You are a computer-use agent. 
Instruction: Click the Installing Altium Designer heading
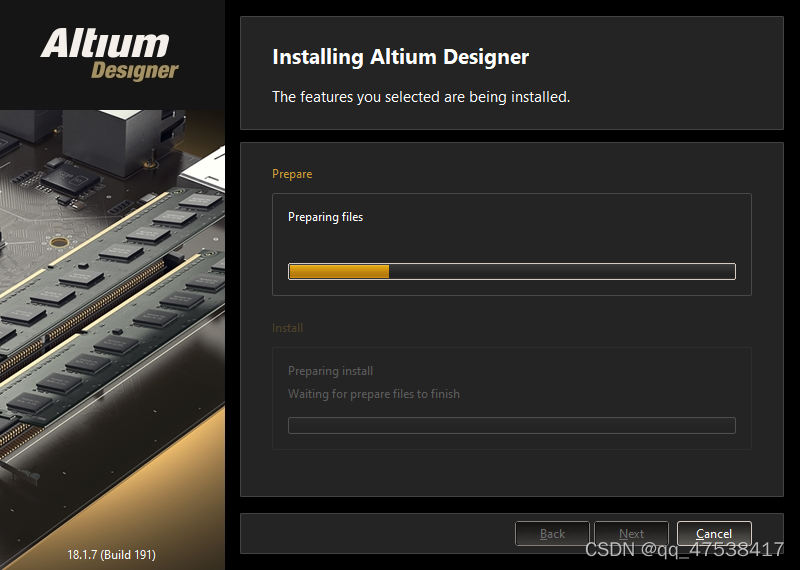(401, 57)
